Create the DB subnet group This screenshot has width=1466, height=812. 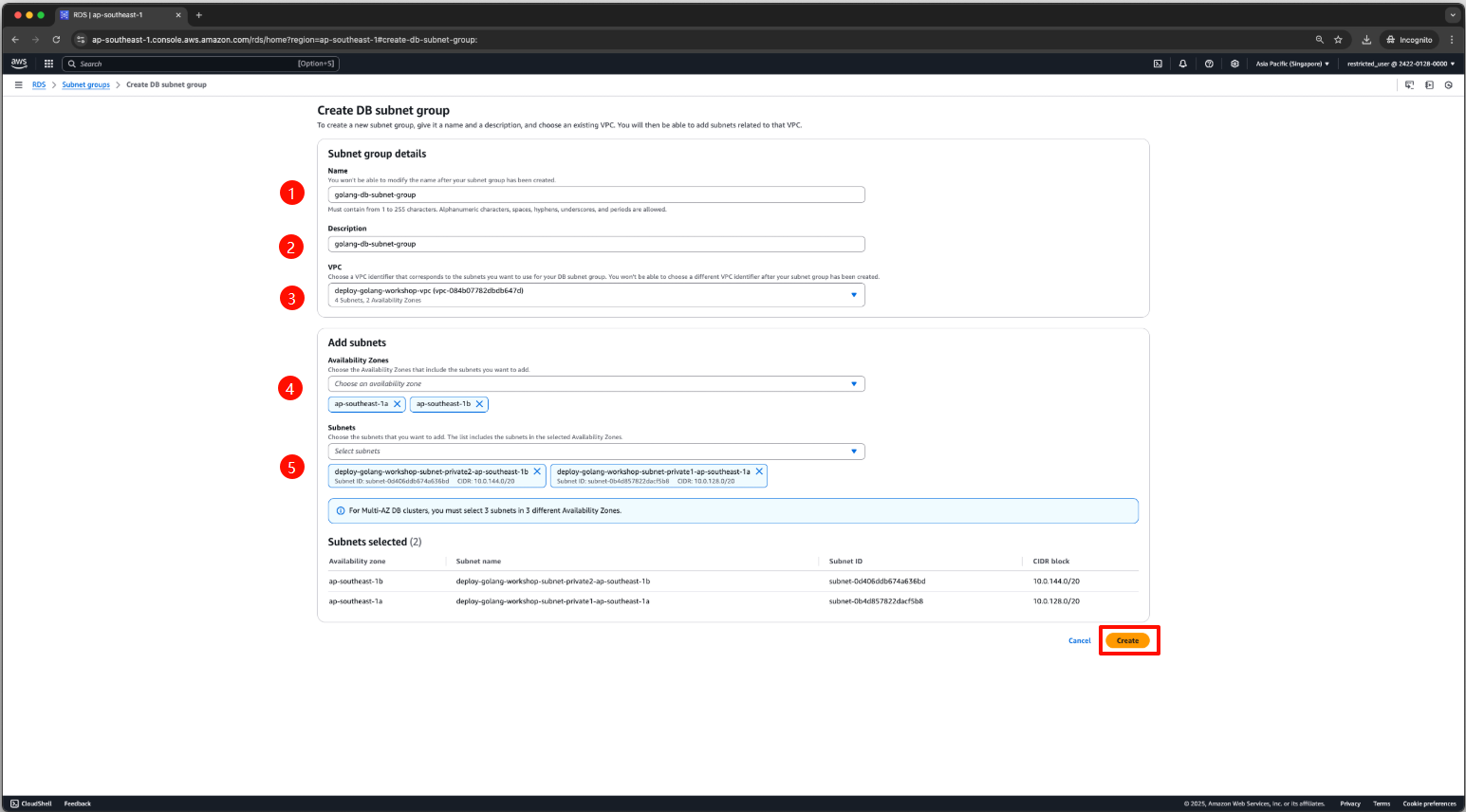1127,640
